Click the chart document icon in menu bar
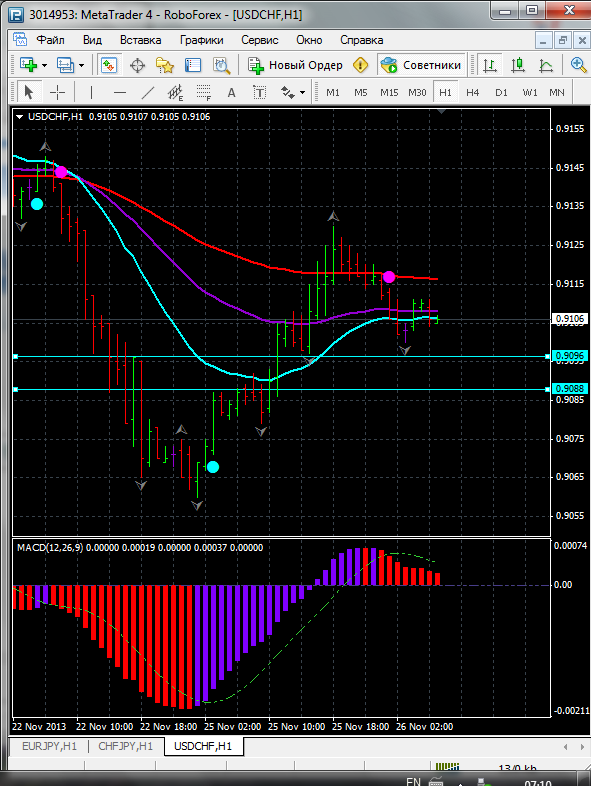 (20, 40)
